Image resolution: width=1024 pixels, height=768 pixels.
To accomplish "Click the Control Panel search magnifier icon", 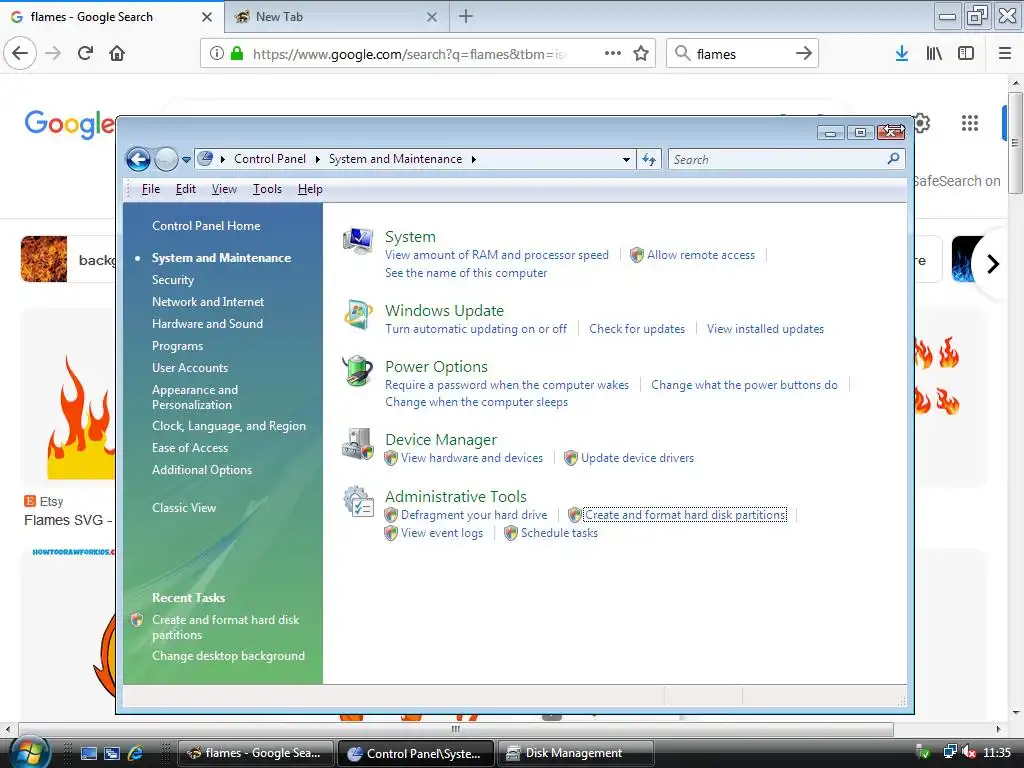I will (893, 159).
